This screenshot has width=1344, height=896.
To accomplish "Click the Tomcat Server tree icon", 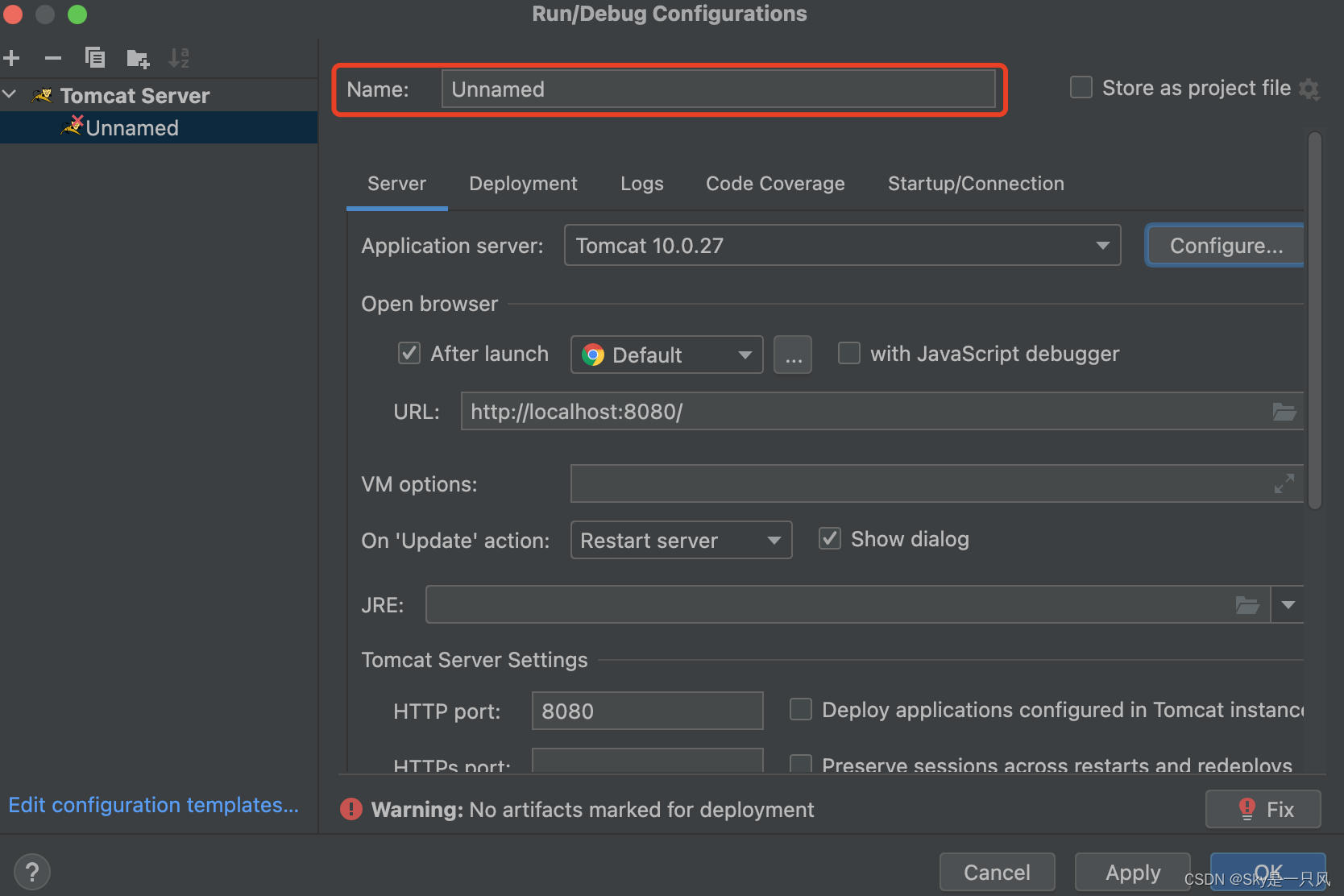I will click(x=42, y=96).
